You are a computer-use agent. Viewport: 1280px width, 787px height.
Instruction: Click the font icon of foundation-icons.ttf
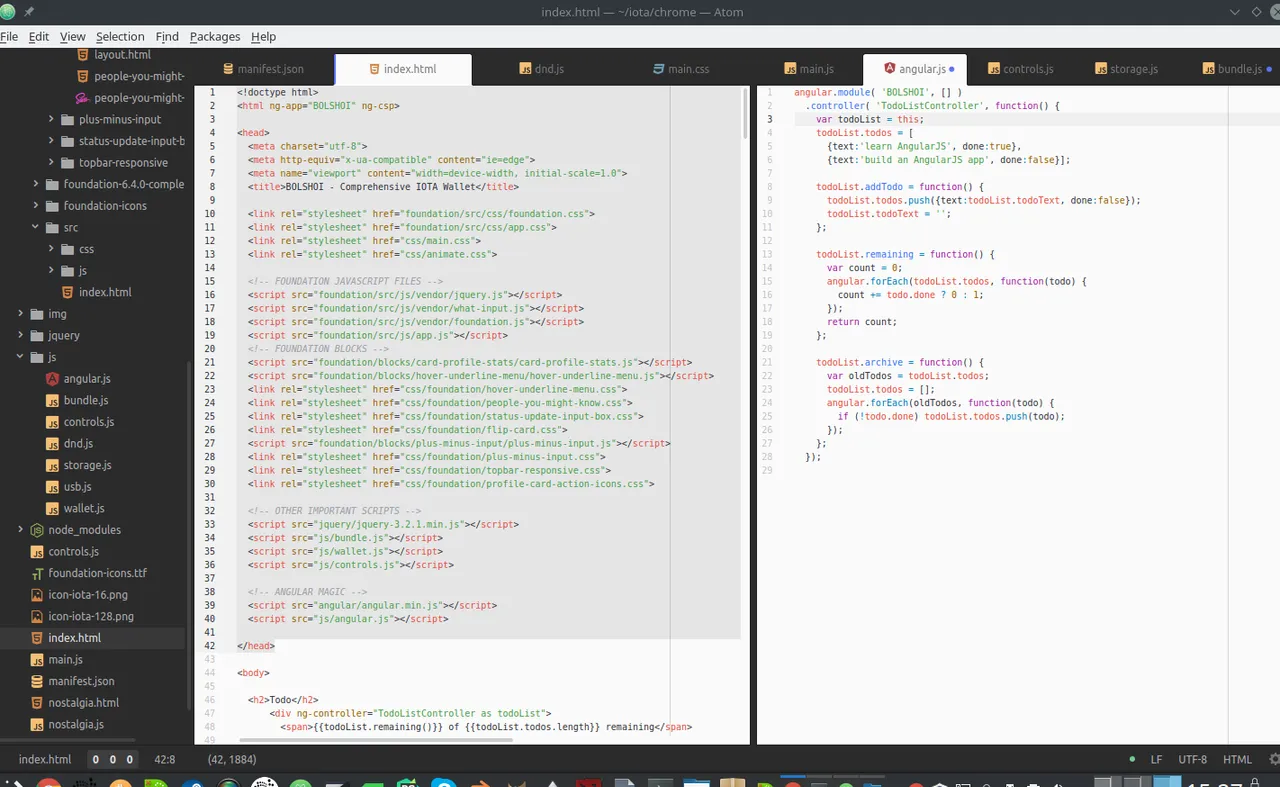pos(38,573)
